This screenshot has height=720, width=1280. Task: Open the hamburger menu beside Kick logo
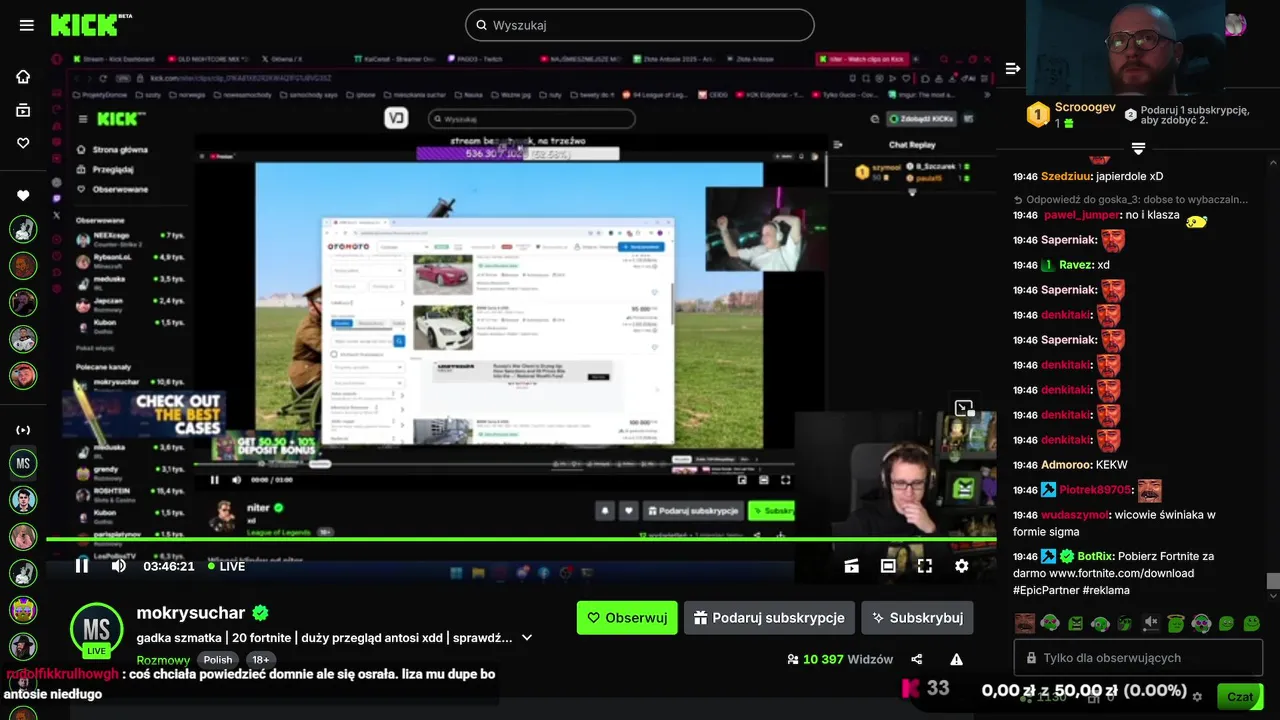coord(27,25)
